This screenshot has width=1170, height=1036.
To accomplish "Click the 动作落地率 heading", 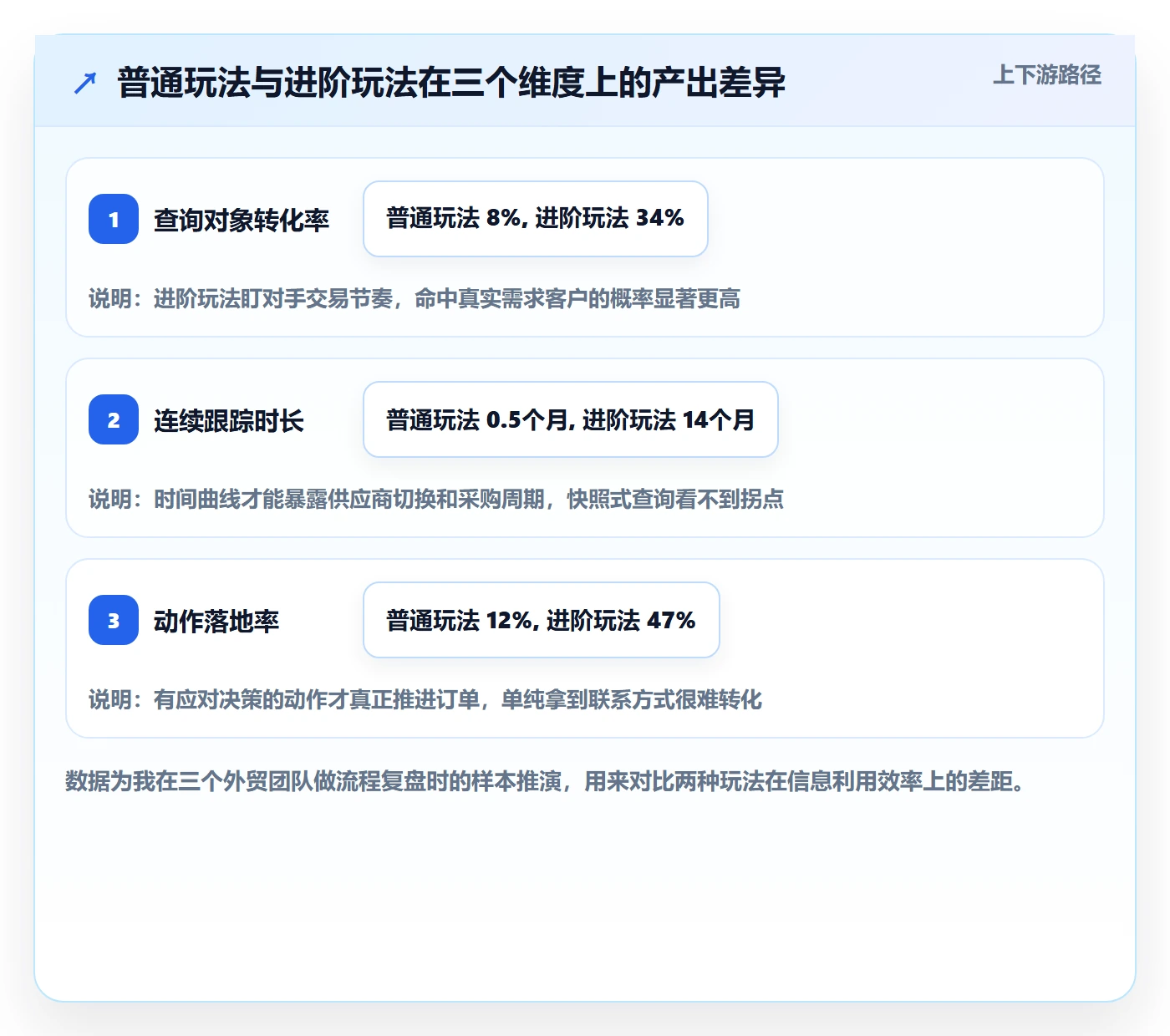I will click(216, 621).
